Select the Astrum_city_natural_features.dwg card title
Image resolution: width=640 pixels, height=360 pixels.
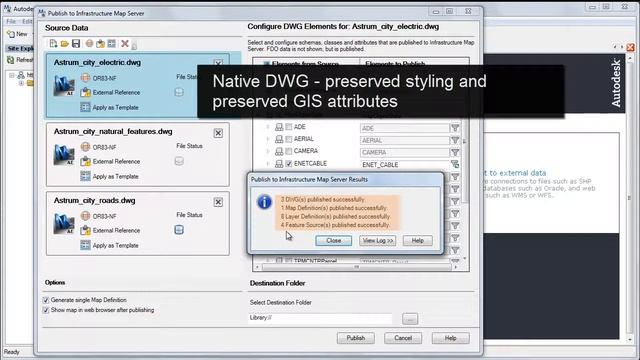click(113, 131)
